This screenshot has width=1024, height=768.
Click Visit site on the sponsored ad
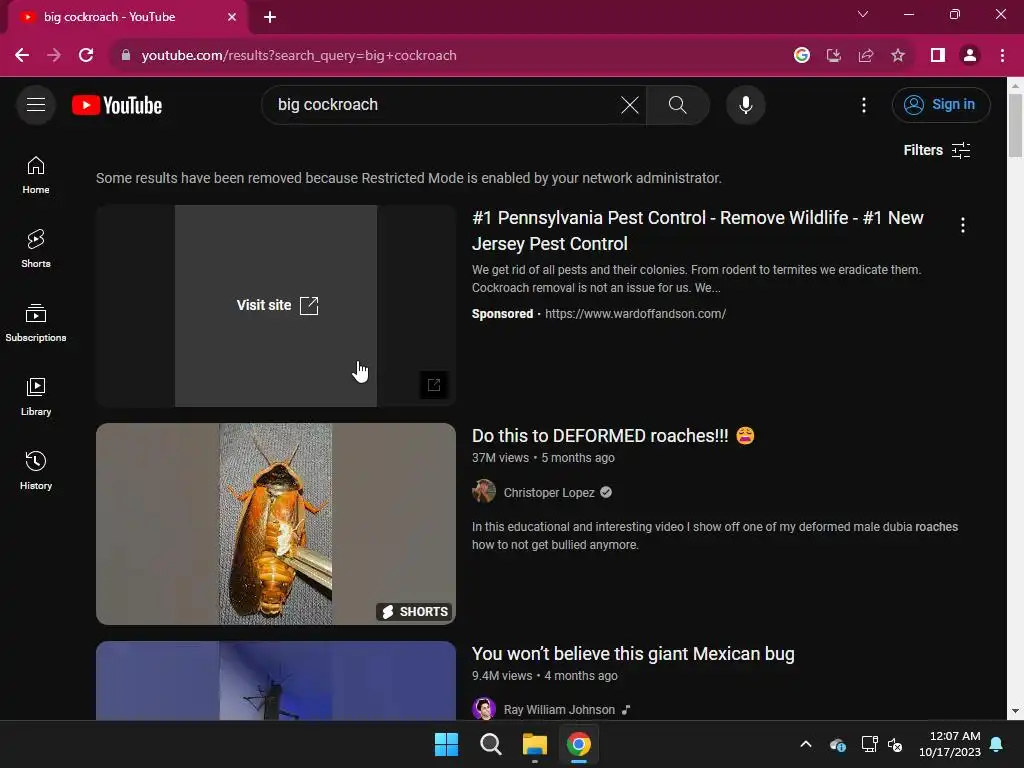click(x=277, y=305)
